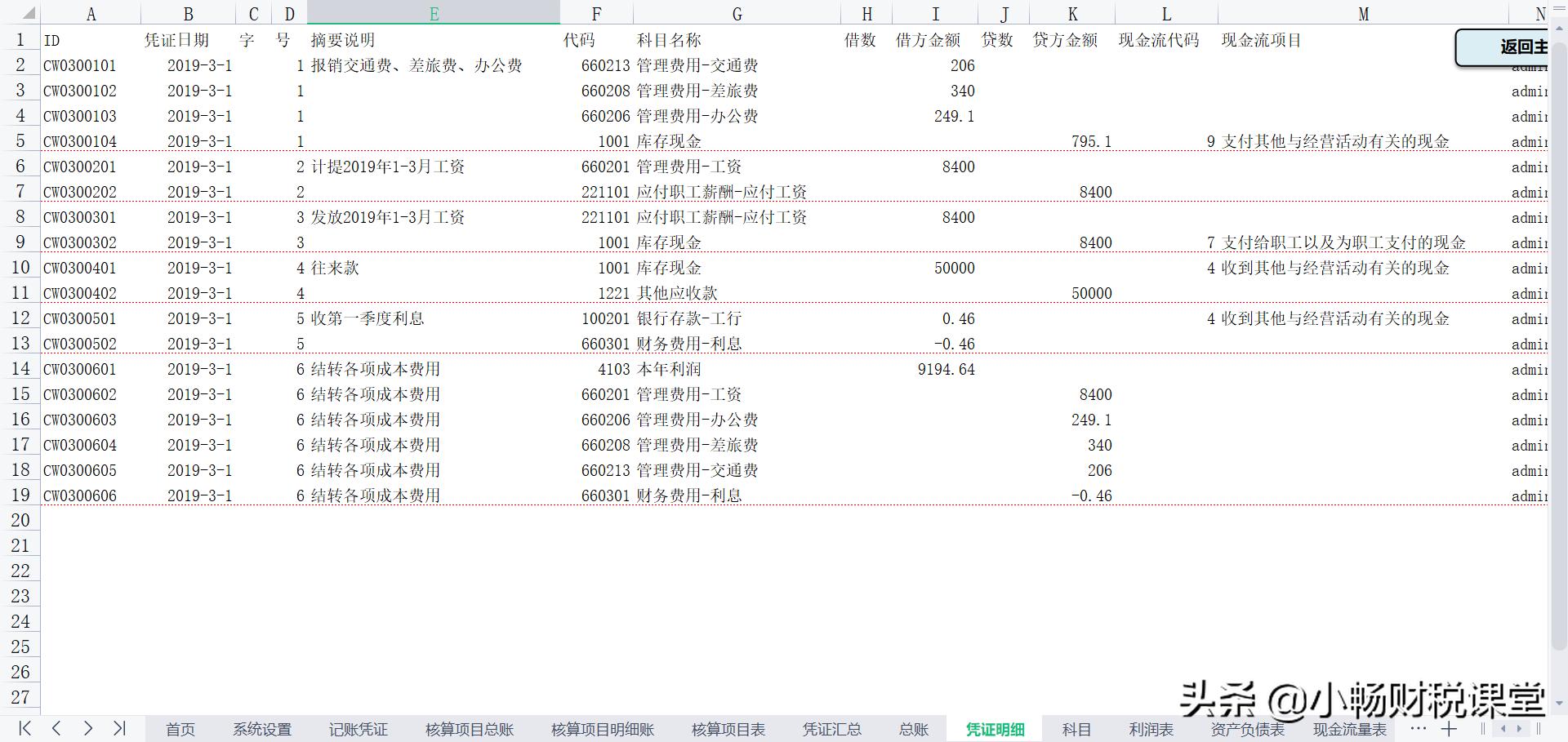Switch to the 核算项目总账 sheet tab
This screenshot has height=742, width=1568.
coord(470,729)
